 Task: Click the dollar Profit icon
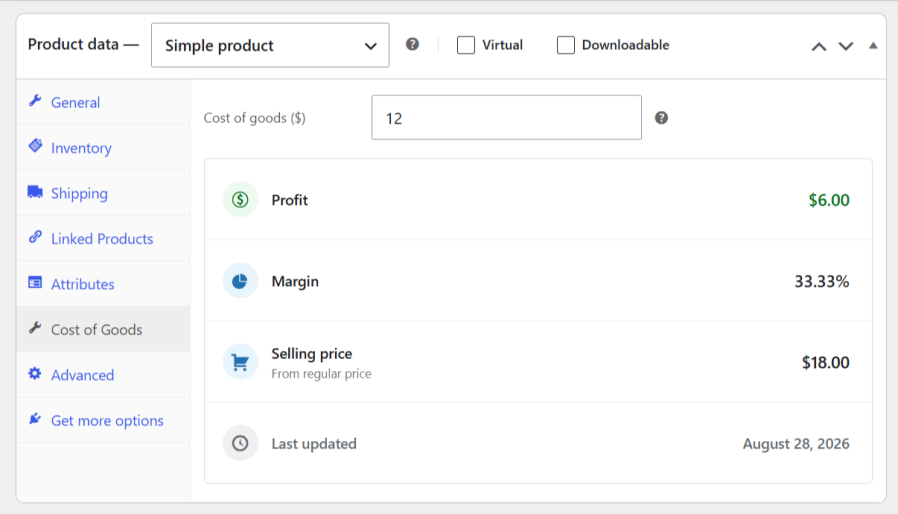(x=240, y=199)
